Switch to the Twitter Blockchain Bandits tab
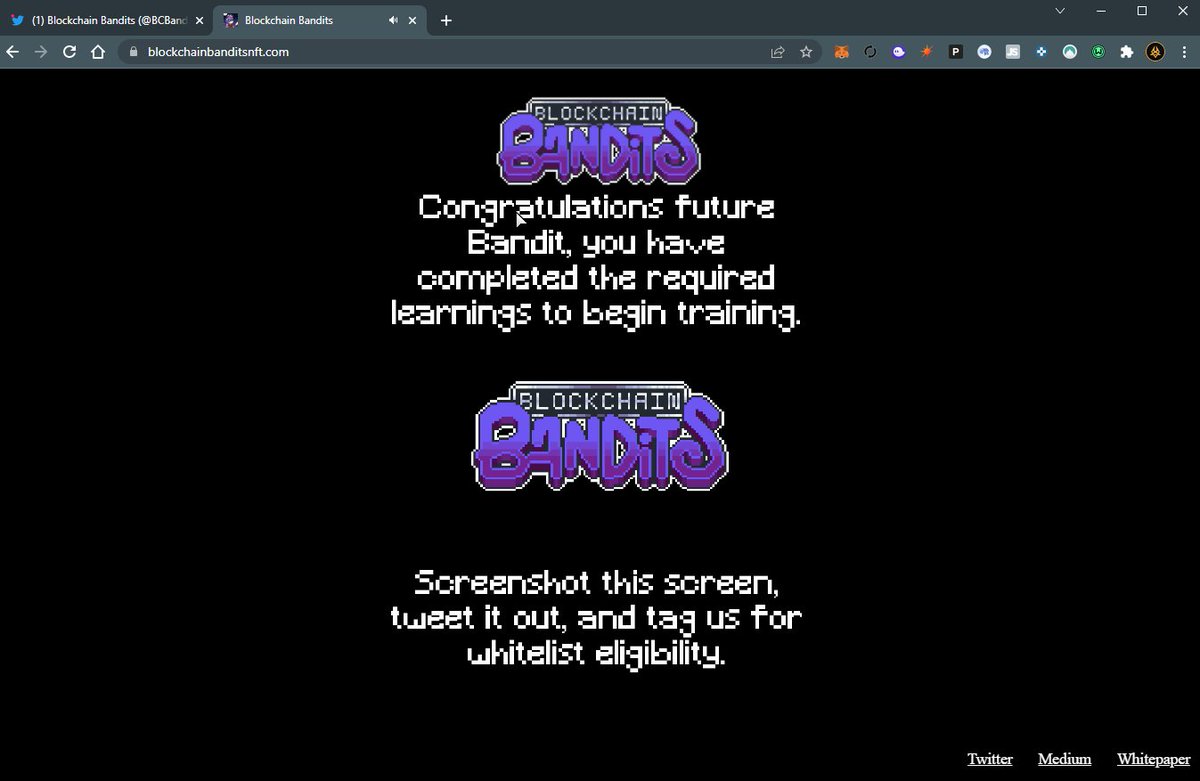This screenshot has height=781, width=1200. pos(106,20)
